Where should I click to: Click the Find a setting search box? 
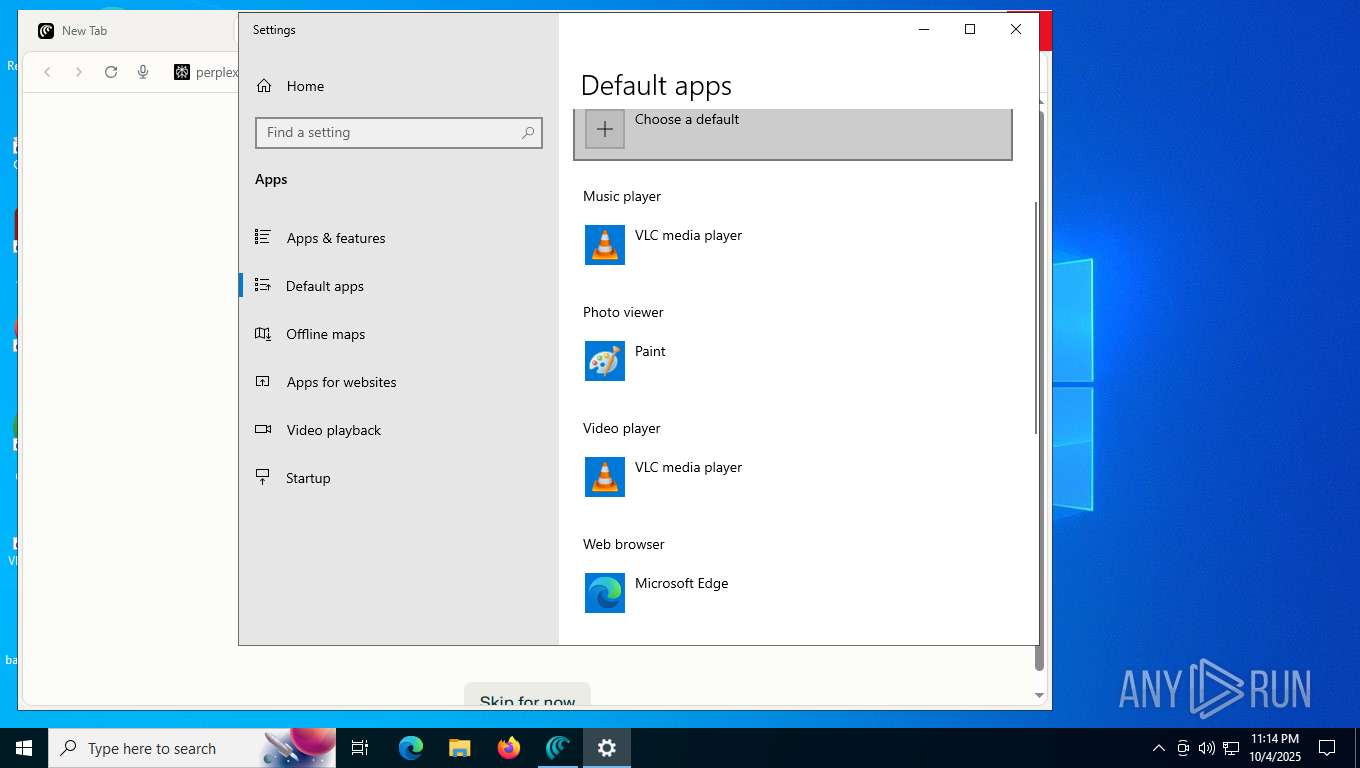(x=390, y=132)
